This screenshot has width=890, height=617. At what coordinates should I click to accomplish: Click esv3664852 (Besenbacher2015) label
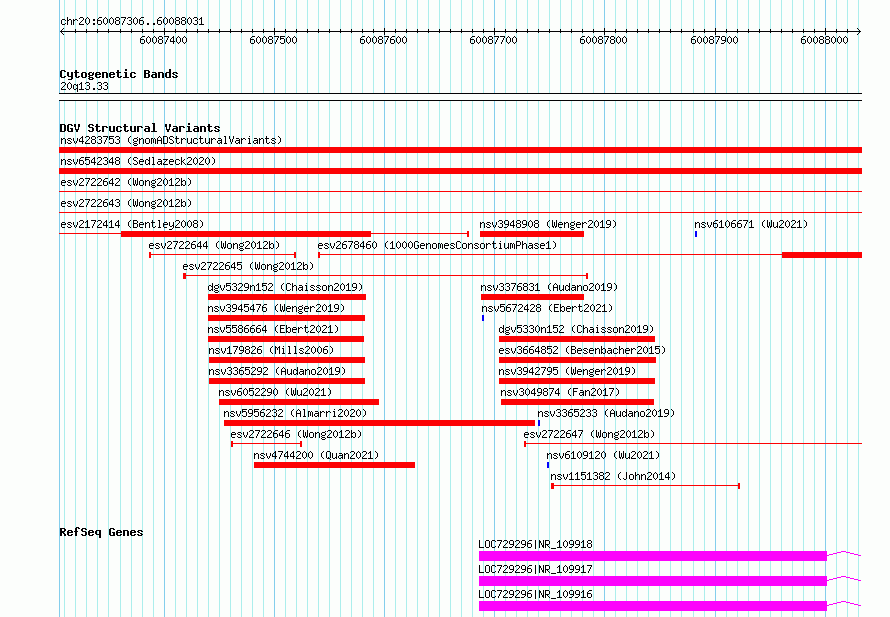(582, 350)
